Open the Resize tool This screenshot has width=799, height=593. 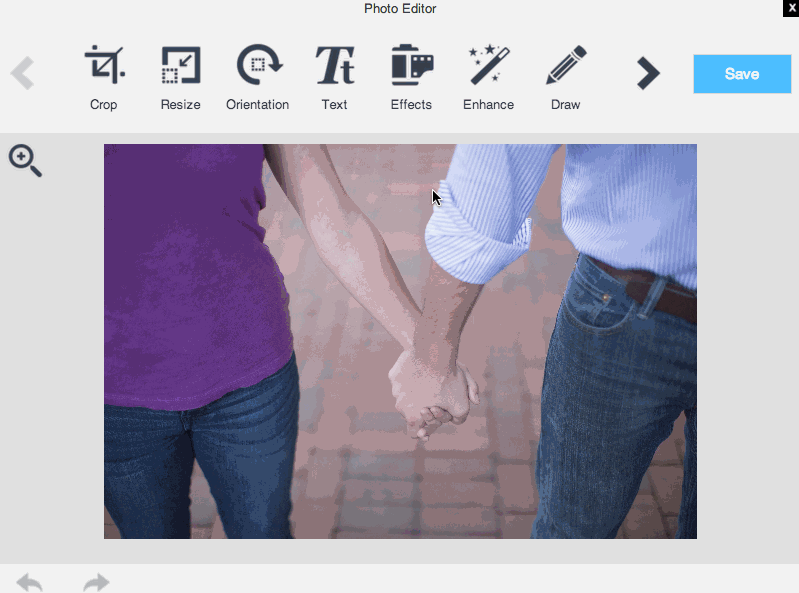click(180, 66)
